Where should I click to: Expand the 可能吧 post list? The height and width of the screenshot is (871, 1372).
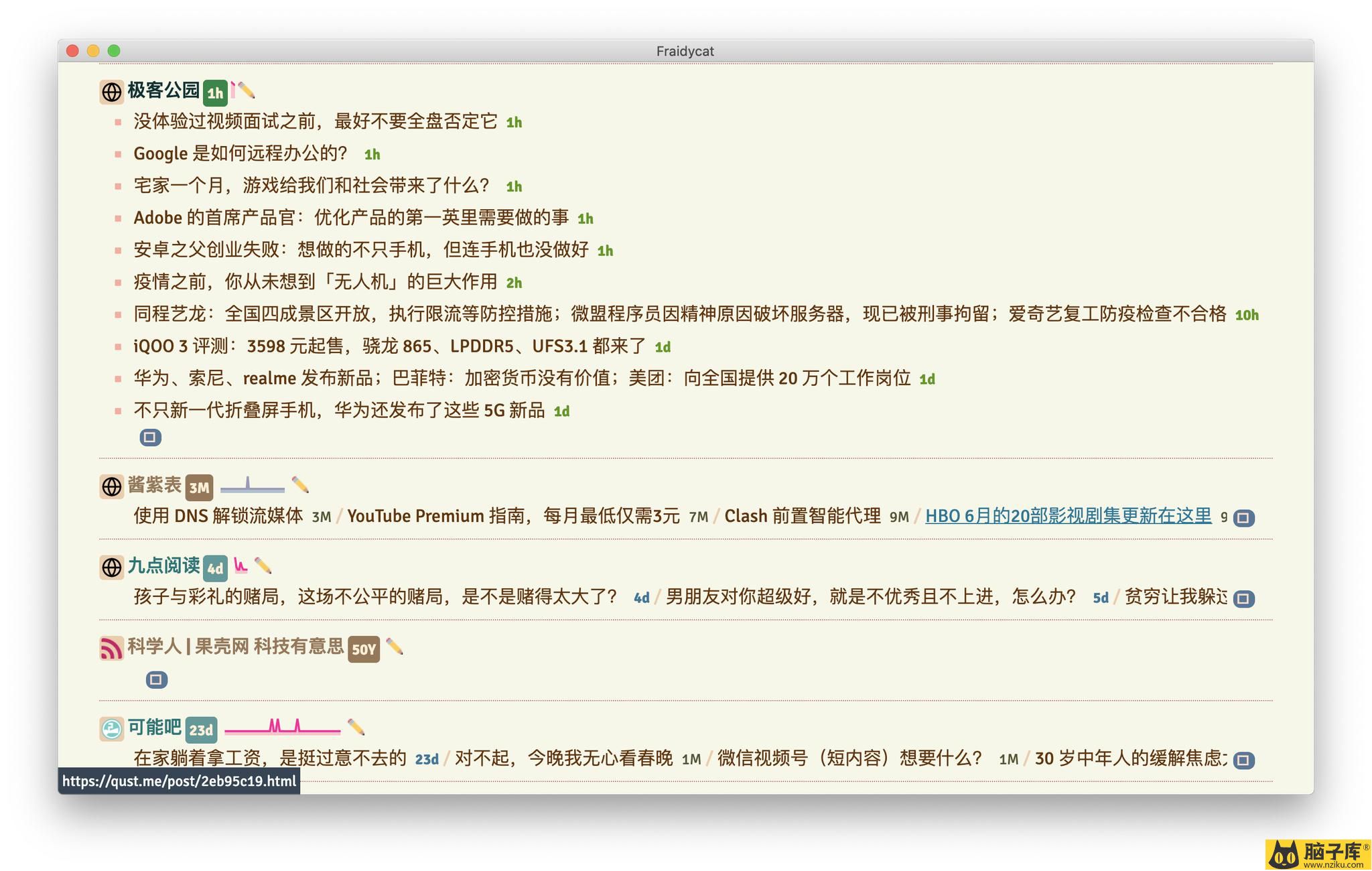pyautogui.click(x=1244, y=760)
